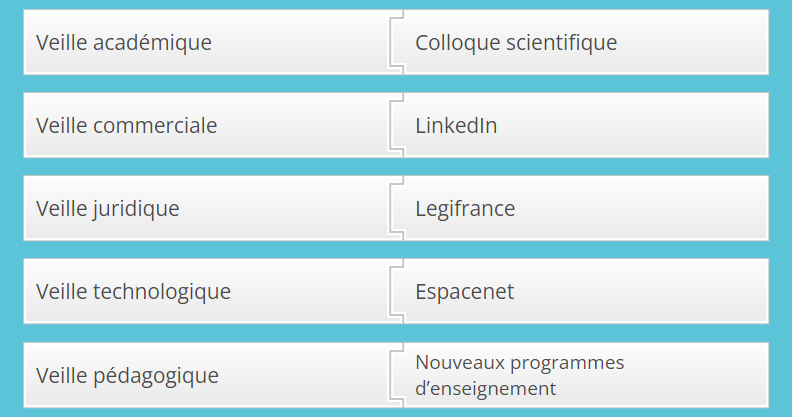Click blue gap between juridique and technologique cards
This screenshot has width=792, height=417.
click(200, 250)
